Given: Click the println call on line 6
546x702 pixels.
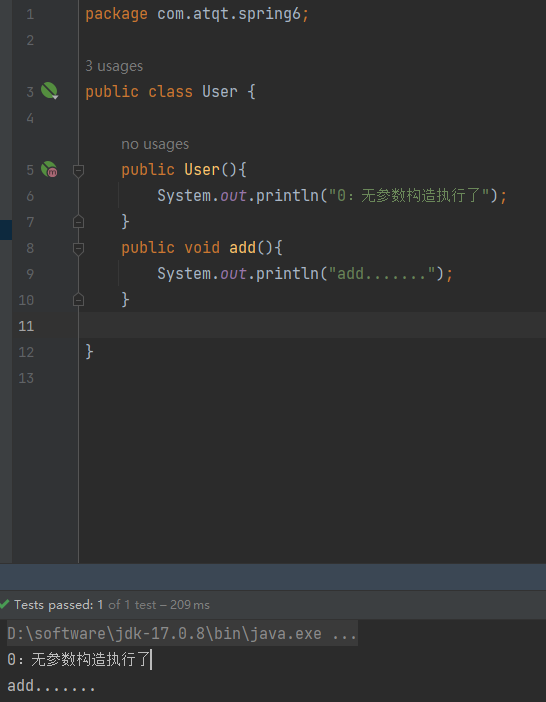Looking at the screenshot, I should [287, 196].
